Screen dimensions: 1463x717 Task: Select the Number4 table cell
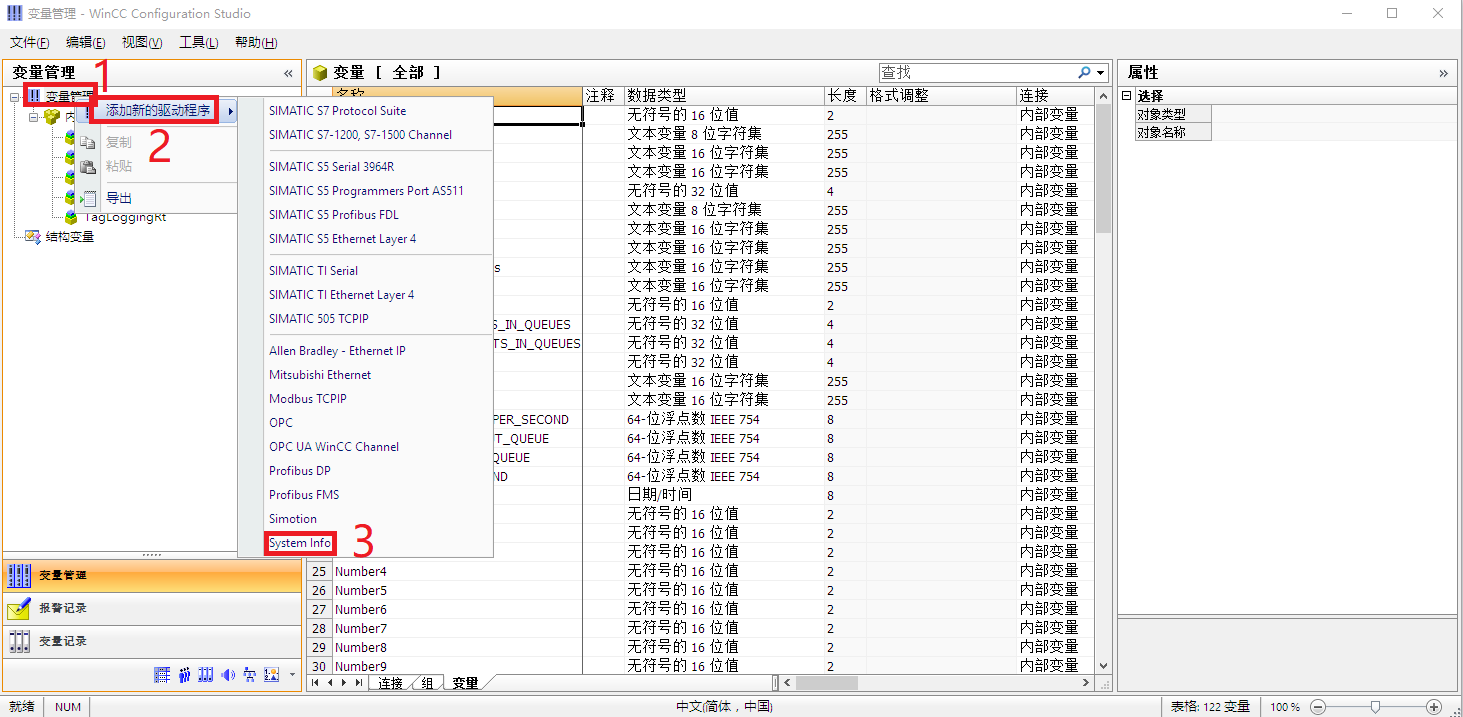click(x=457, y=571)
